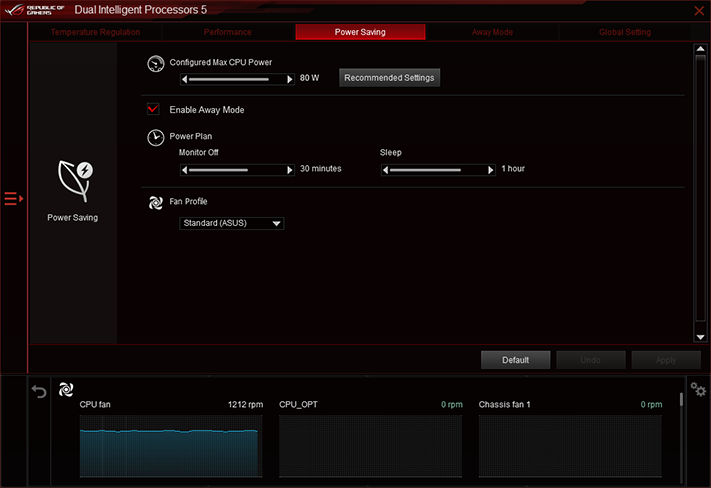Click the back arrow icon in the bottom panel
Viewport: 711px width, 488px height.
click(x=39, y=391)
